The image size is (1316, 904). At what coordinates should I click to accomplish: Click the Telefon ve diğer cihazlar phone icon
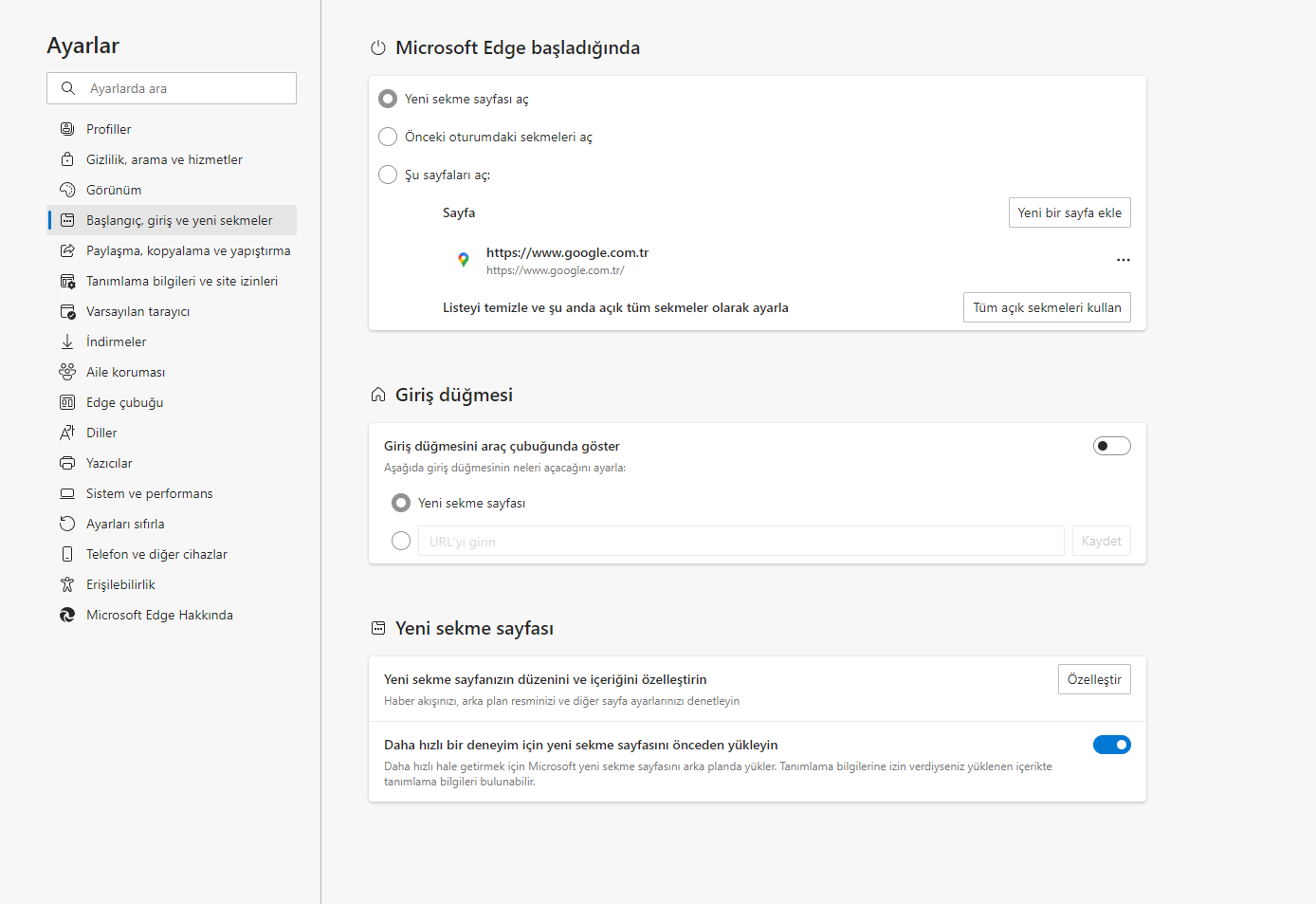67,554
